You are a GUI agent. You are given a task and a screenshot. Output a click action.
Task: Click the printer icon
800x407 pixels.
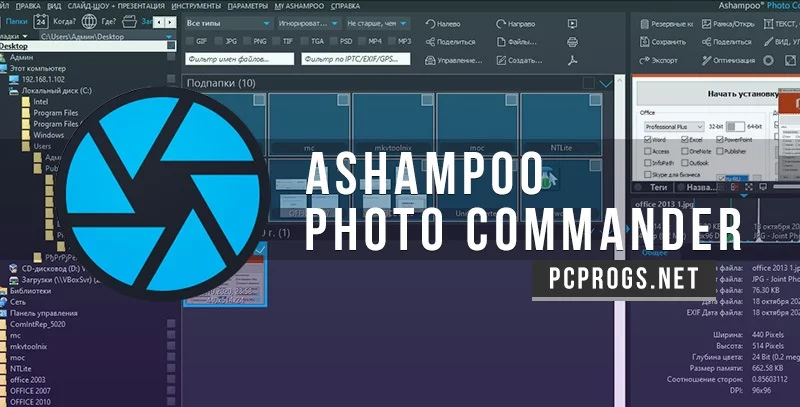572,42
